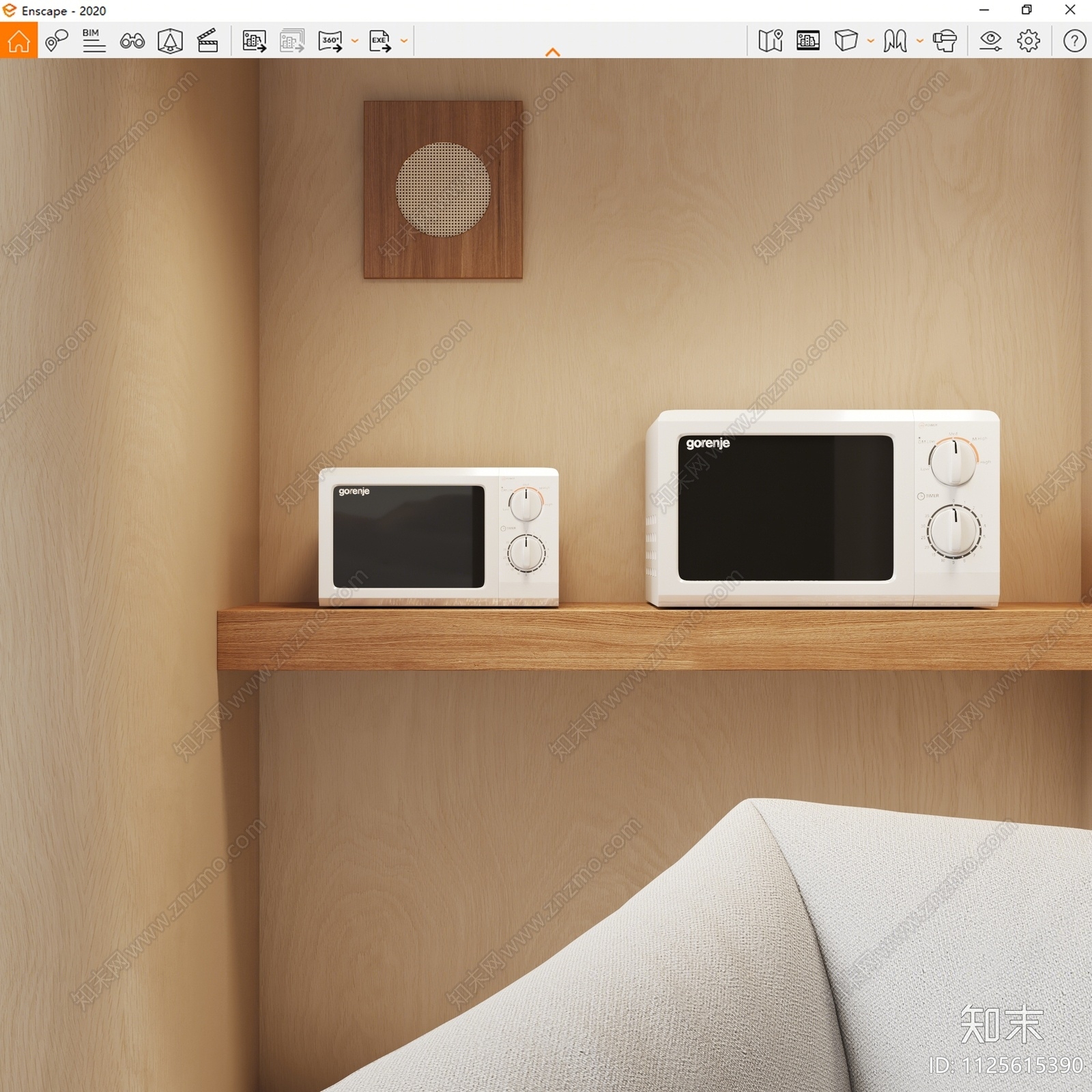Open collaborative annotations (pin with speech bubble)
The image size is (1092, 1092).
[57, 40]
